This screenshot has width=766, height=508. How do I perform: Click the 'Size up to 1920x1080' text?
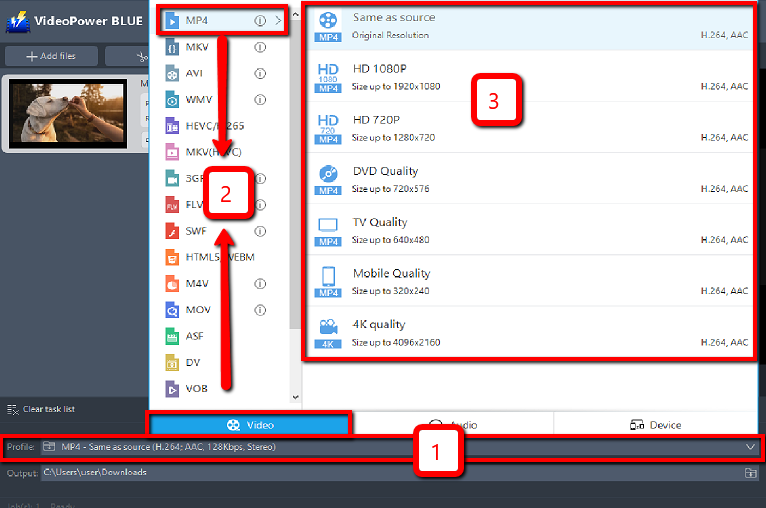point(396,87)
